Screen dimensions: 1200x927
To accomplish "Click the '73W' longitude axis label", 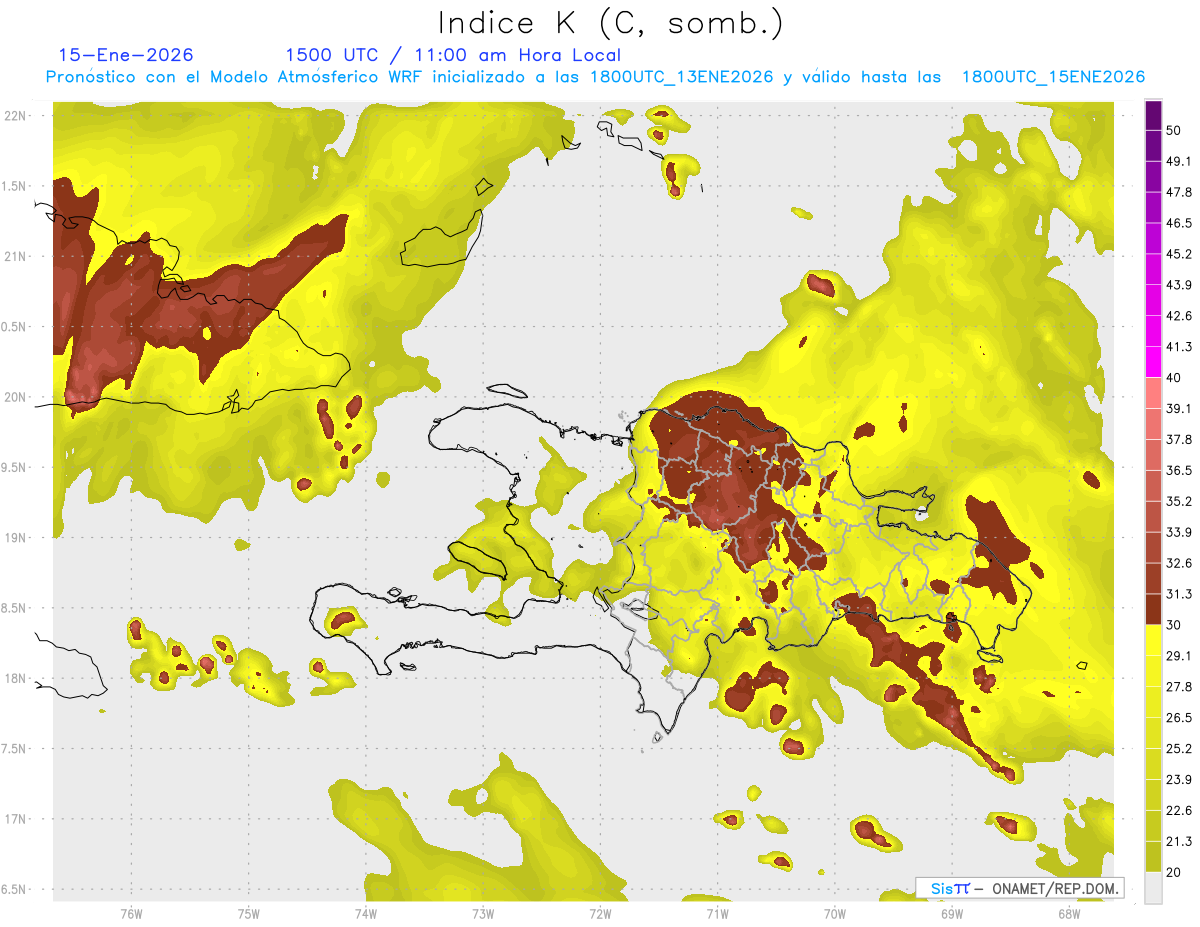I will 483,913.
